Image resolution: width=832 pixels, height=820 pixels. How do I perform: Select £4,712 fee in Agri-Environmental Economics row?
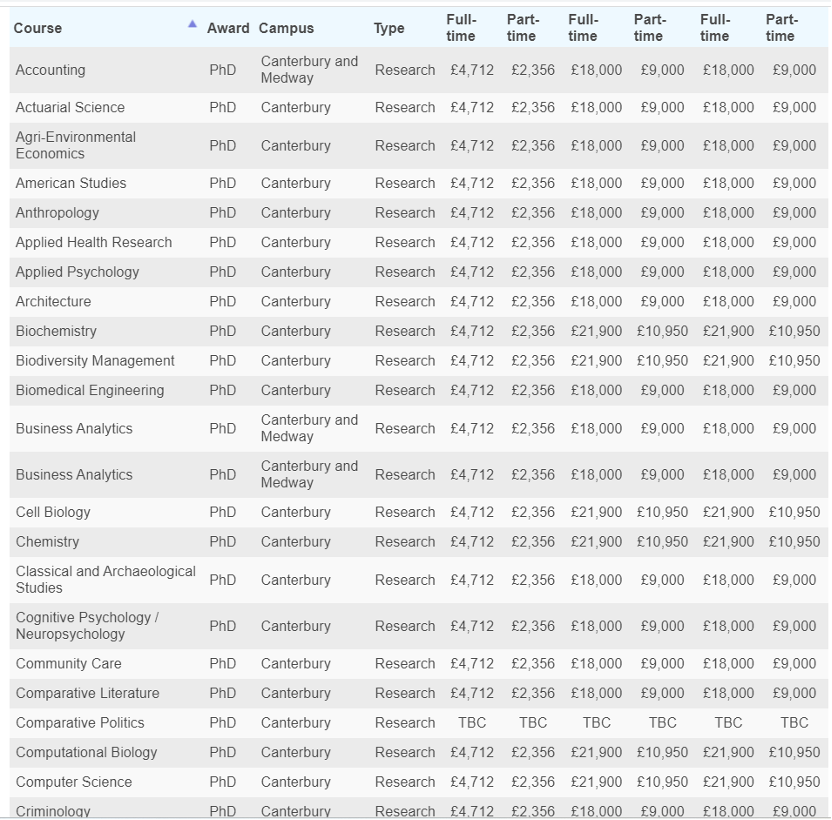point(472,145)
